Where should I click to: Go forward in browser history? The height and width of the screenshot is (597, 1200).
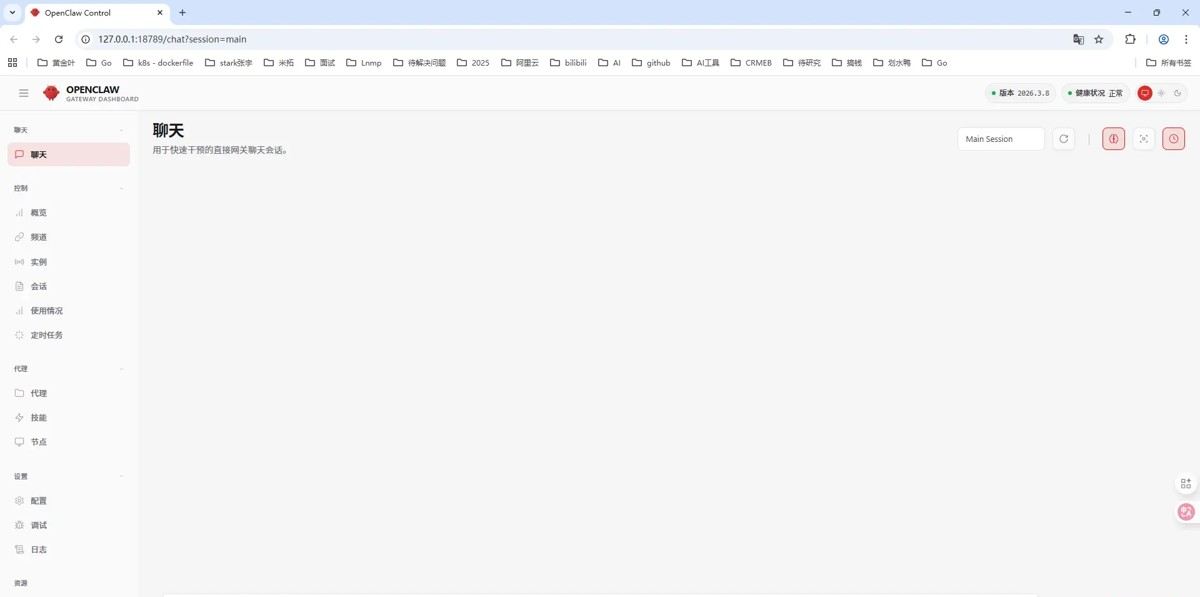coord(36,39)
